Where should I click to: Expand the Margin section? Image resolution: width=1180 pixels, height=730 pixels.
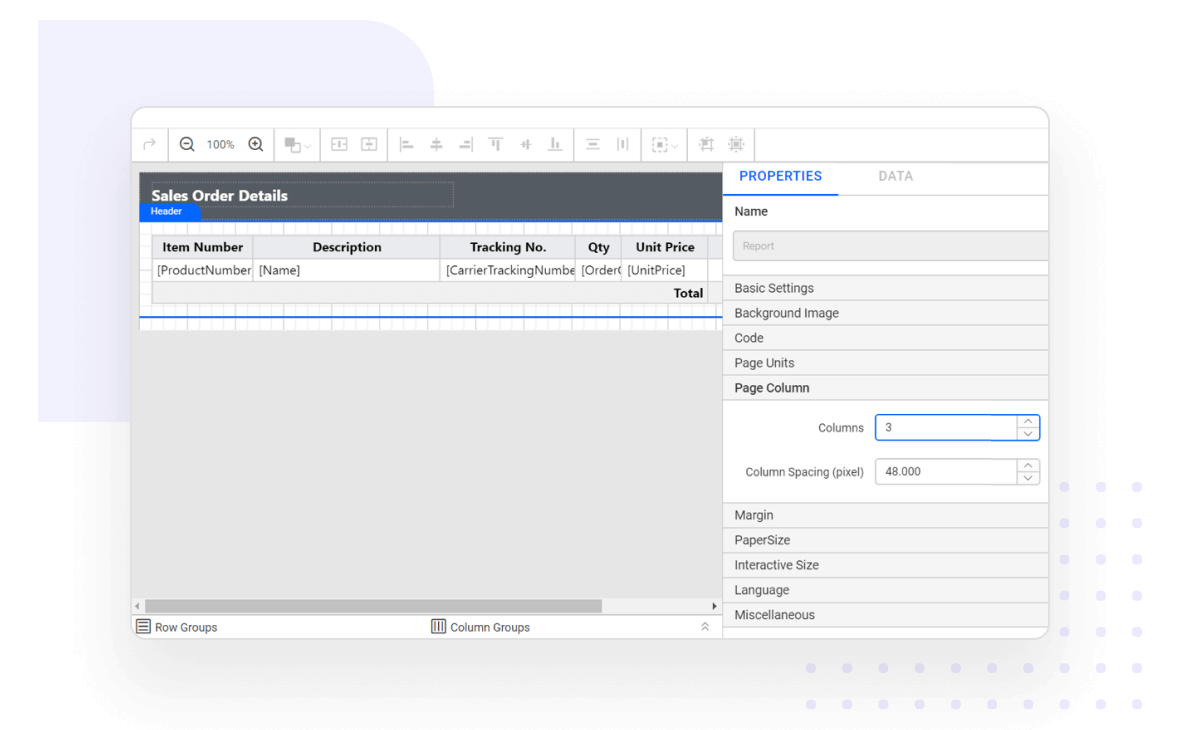pos(886,516)
